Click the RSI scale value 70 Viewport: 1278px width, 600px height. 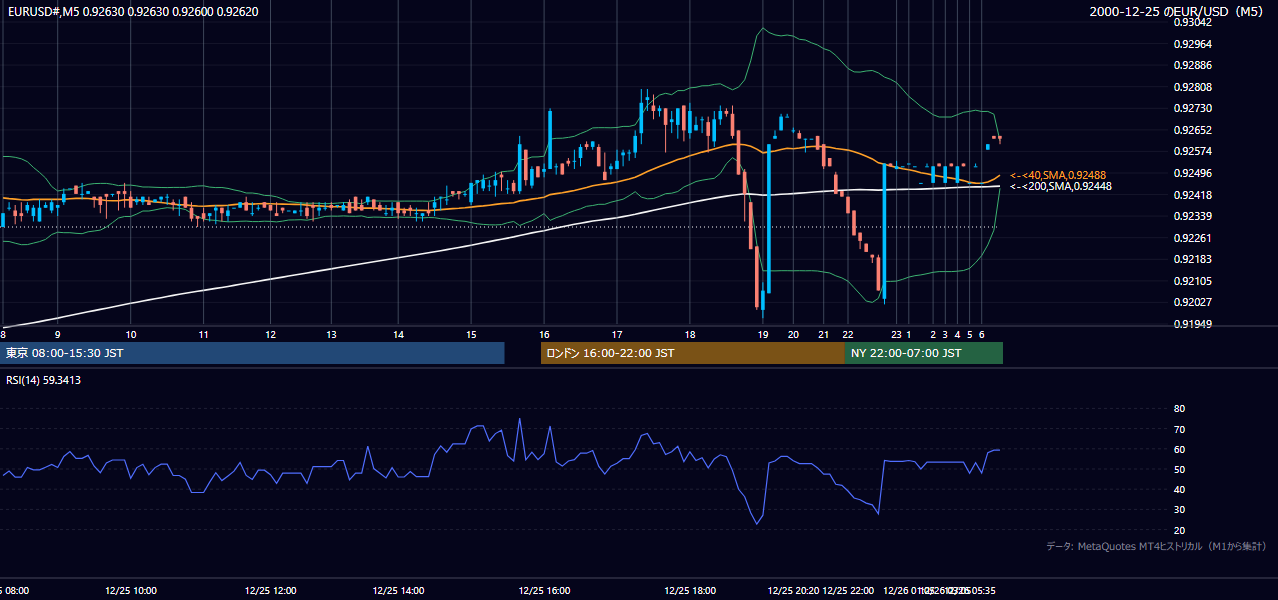coord(1179,429)
